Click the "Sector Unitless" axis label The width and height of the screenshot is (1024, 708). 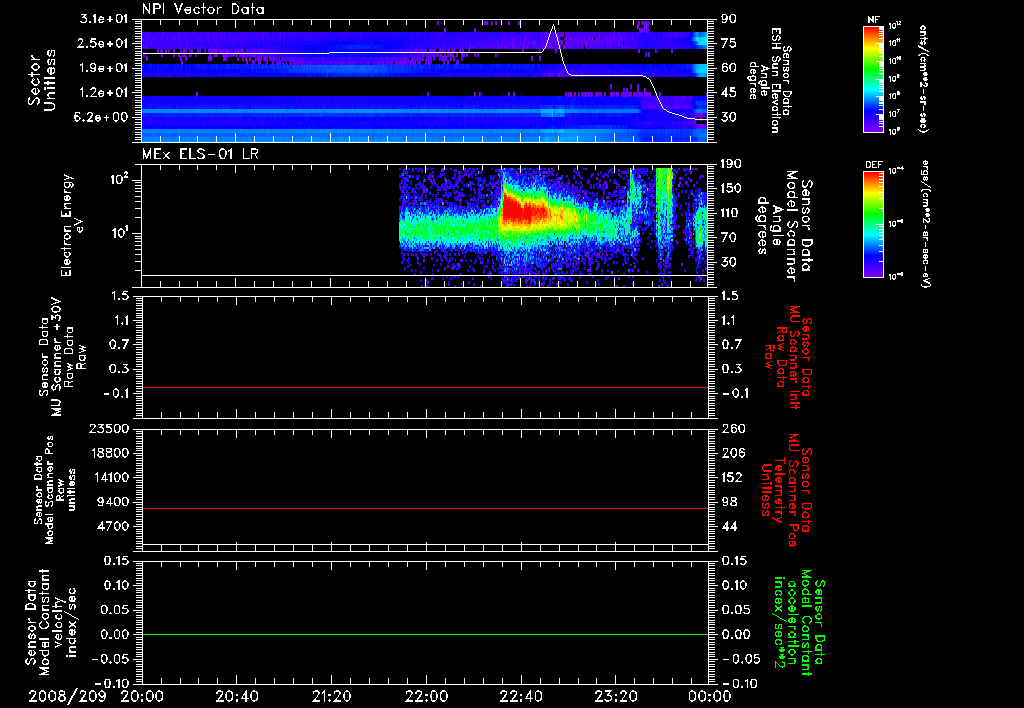pyautogui.click(x=42, y=80)
